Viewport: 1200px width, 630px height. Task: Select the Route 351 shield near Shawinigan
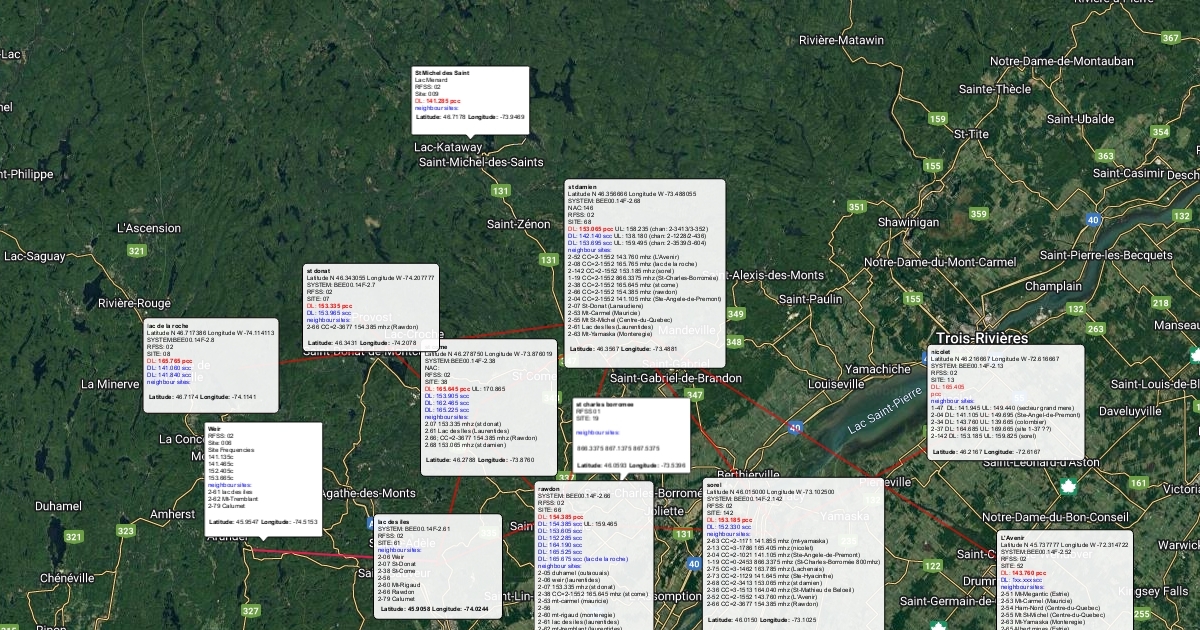pos(856,207)
